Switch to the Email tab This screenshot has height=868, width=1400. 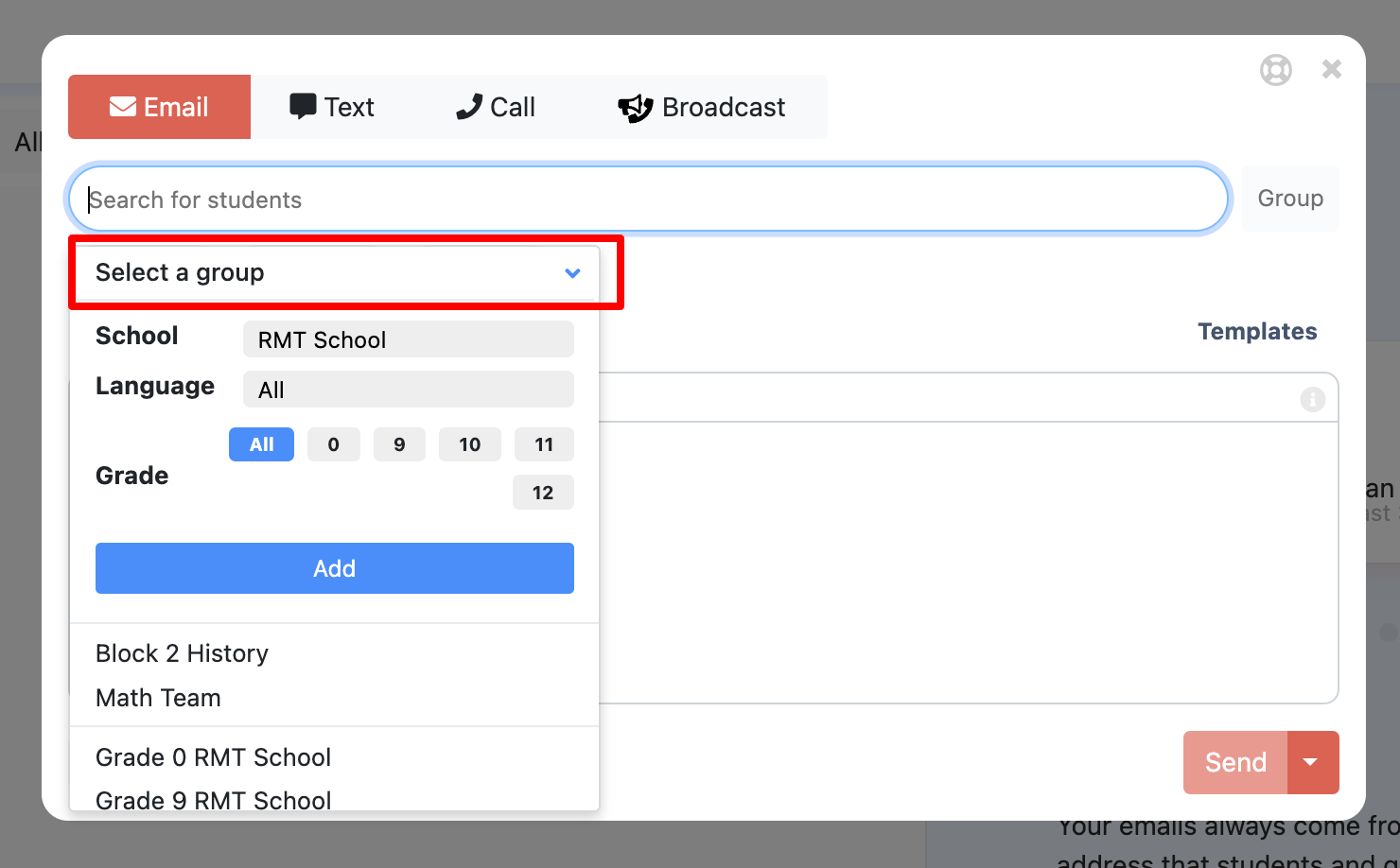[x=159, y=107]
